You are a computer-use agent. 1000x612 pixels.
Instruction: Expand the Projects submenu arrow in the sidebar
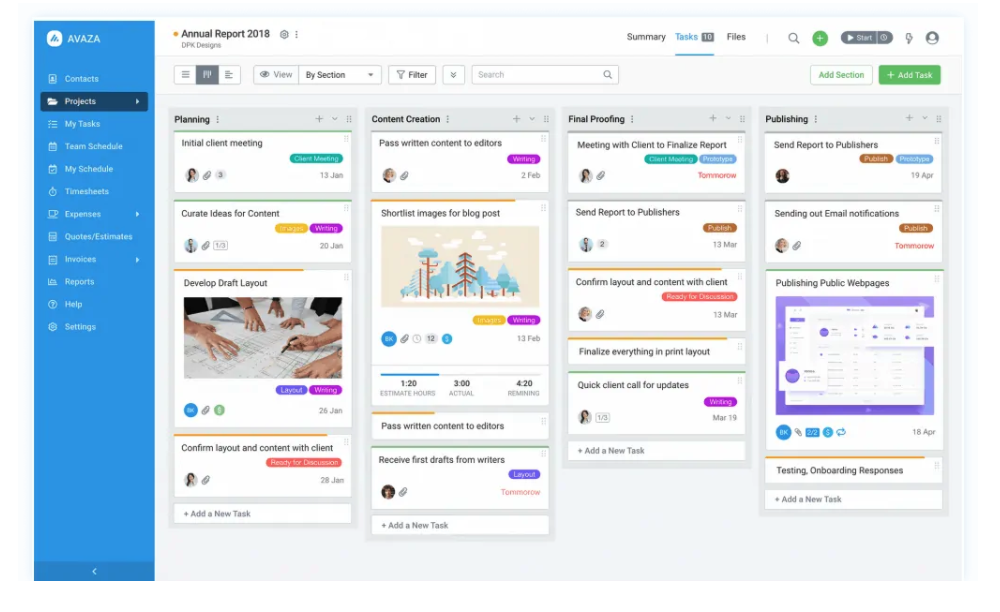point(138,101)
